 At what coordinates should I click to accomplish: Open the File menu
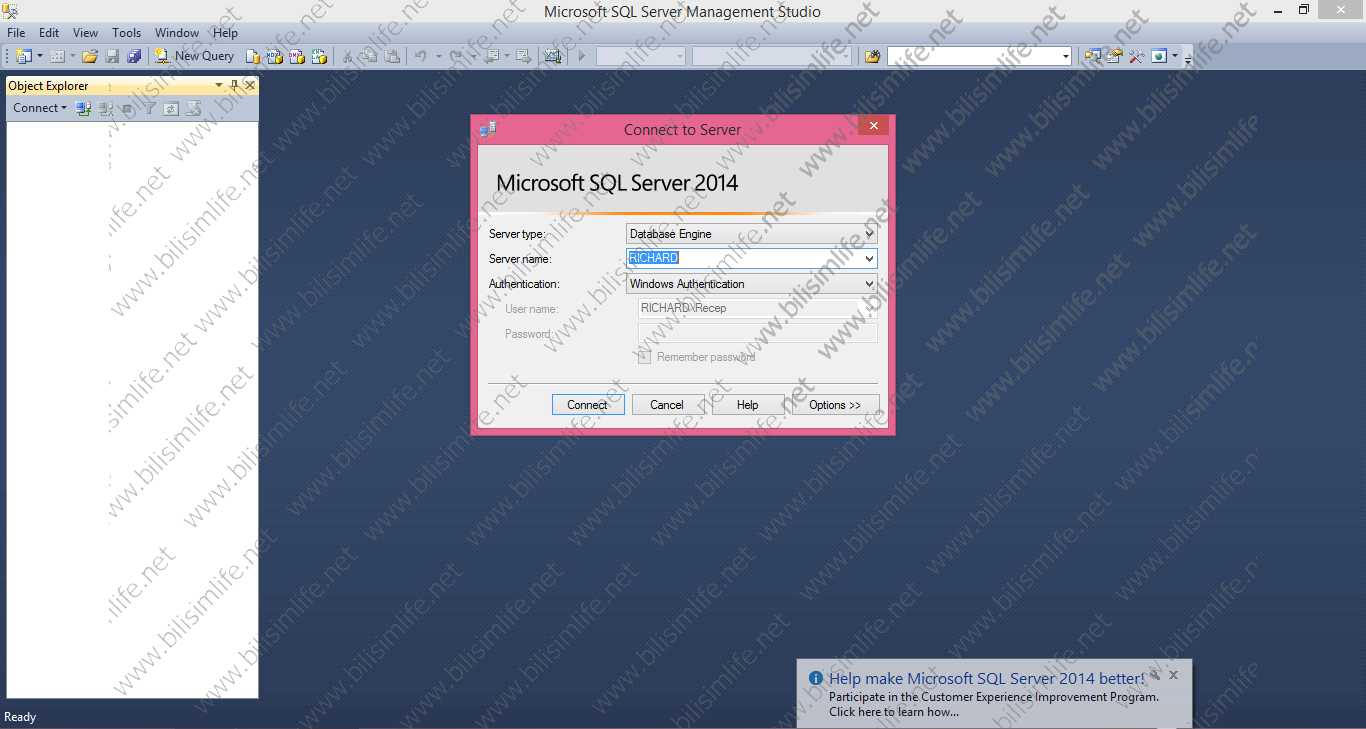16,33
